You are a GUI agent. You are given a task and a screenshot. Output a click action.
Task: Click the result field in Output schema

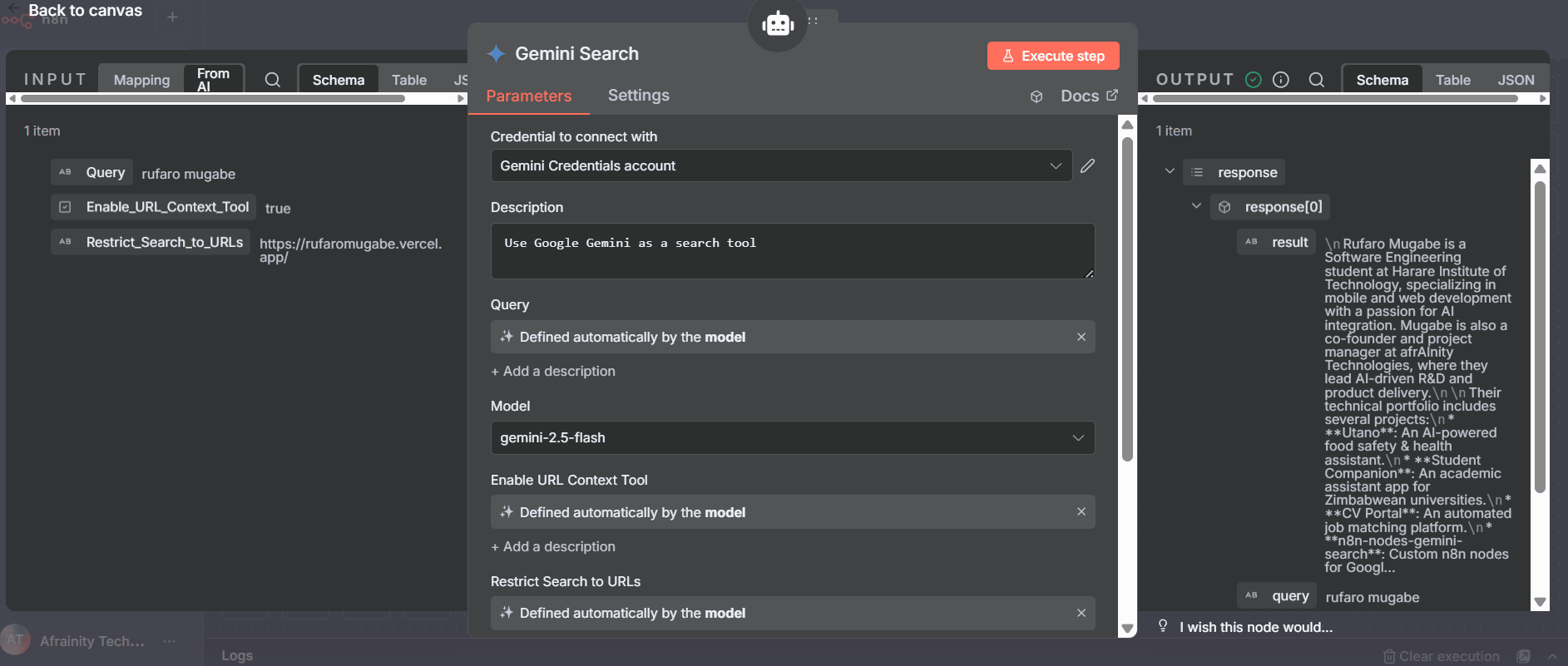point(1277,242)
